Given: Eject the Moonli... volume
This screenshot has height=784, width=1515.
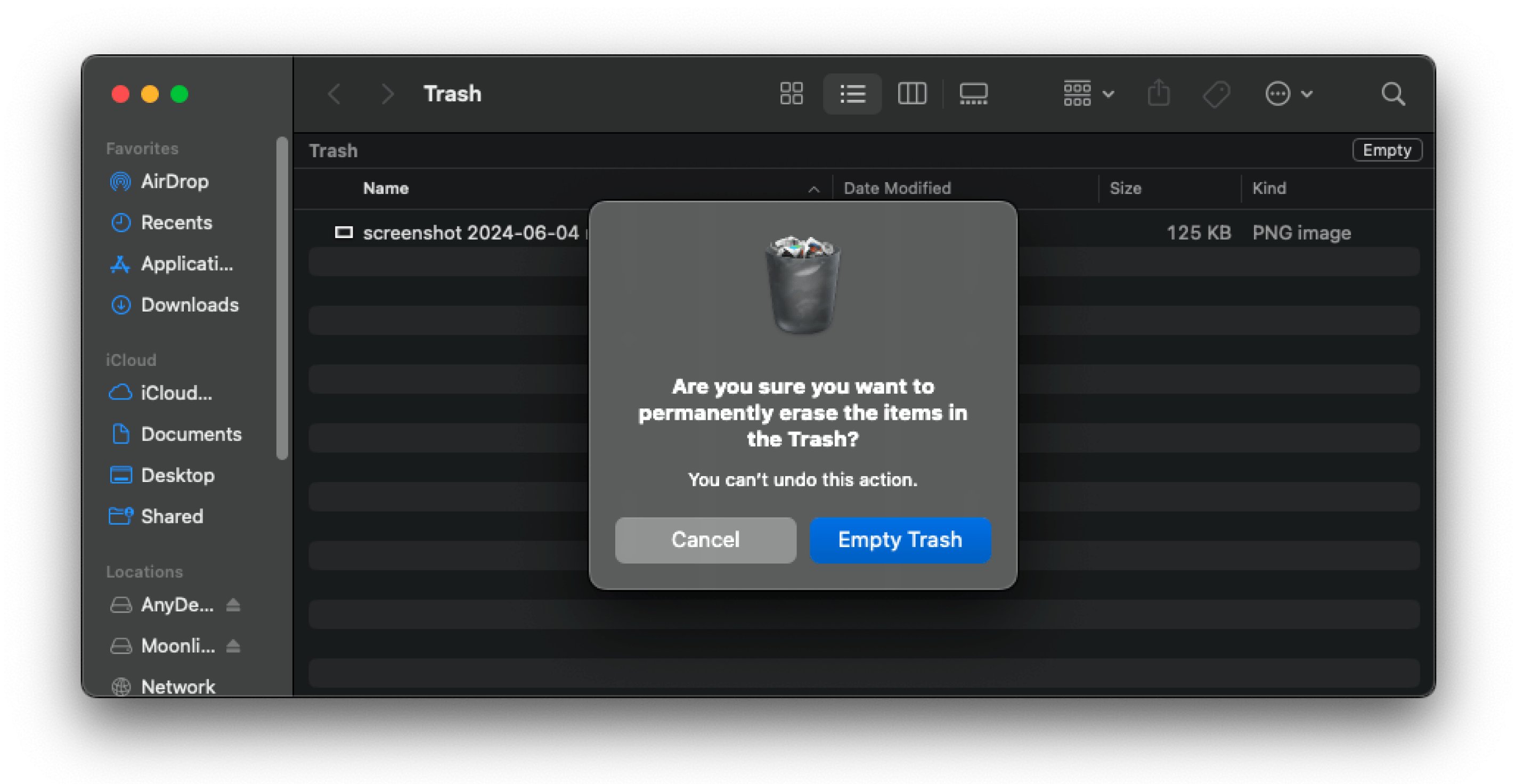Looking at the screenshot, I should (233, 646).
